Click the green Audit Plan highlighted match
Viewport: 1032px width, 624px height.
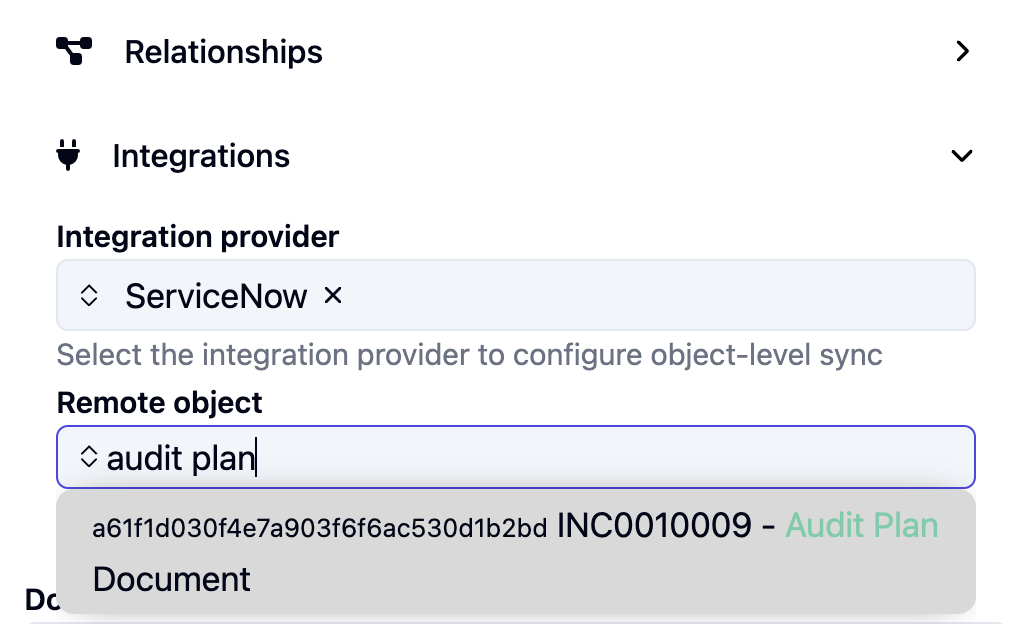[862, 525]
